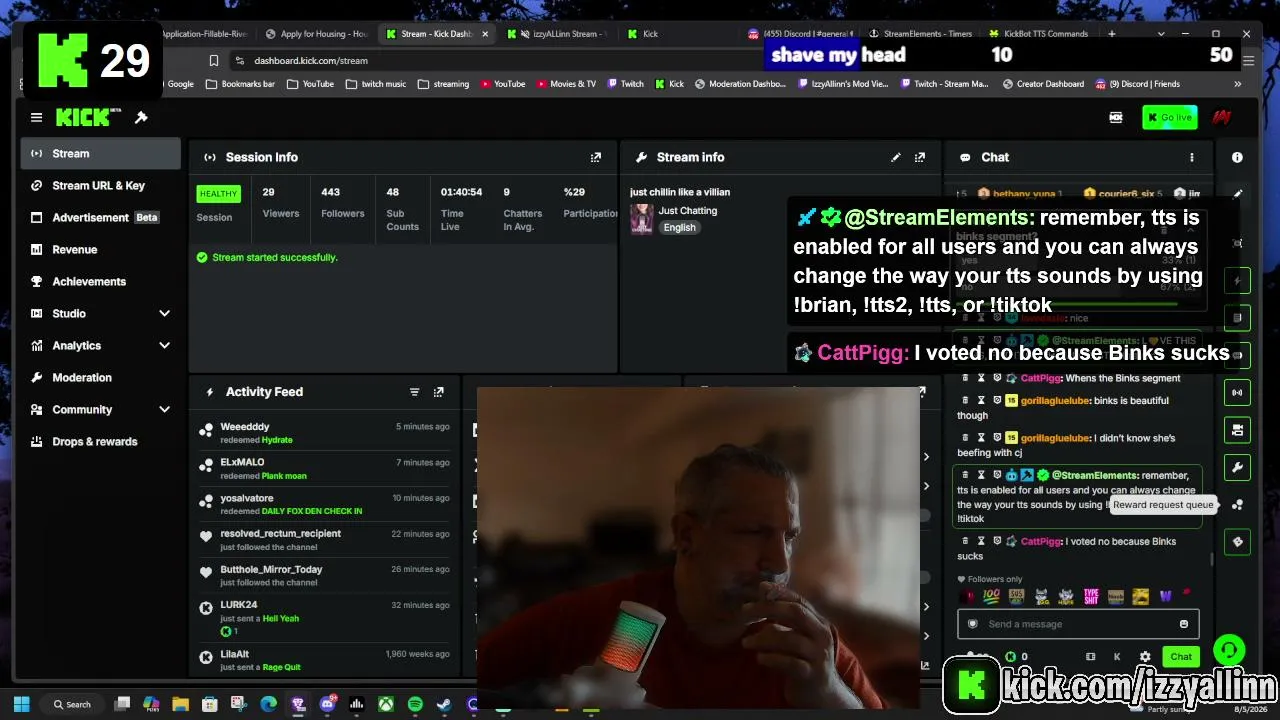This screenshot has height=720, width=1280.
Task: Switch to the izzyALLinn Stream browser tab
Action: point(556,34)
